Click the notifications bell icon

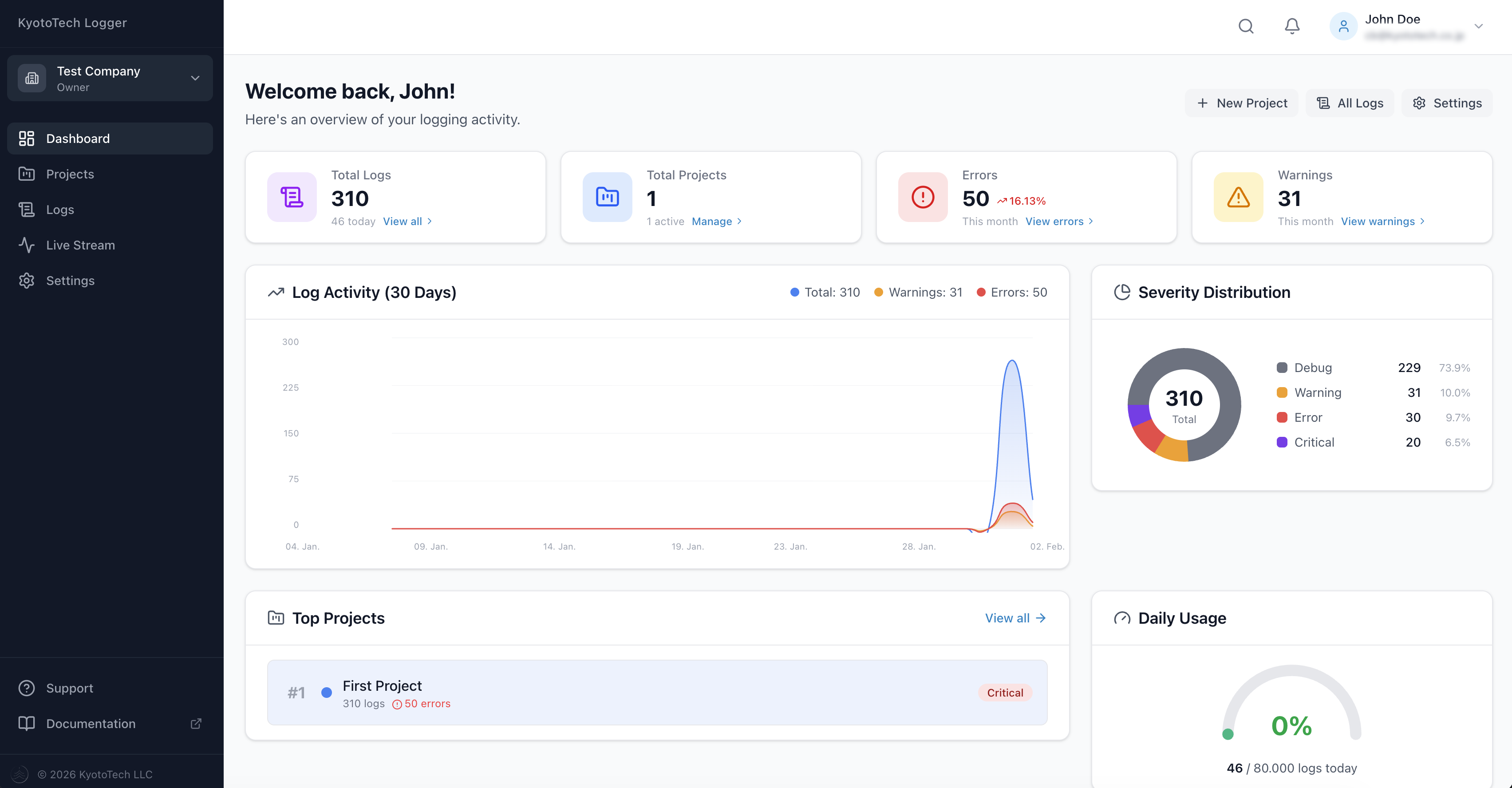pos(1291,26)
